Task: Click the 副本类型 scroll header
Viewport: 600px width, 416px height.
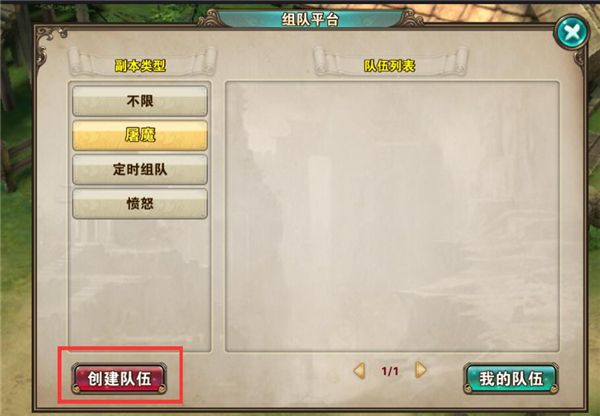Action: [x=140, y=66]
